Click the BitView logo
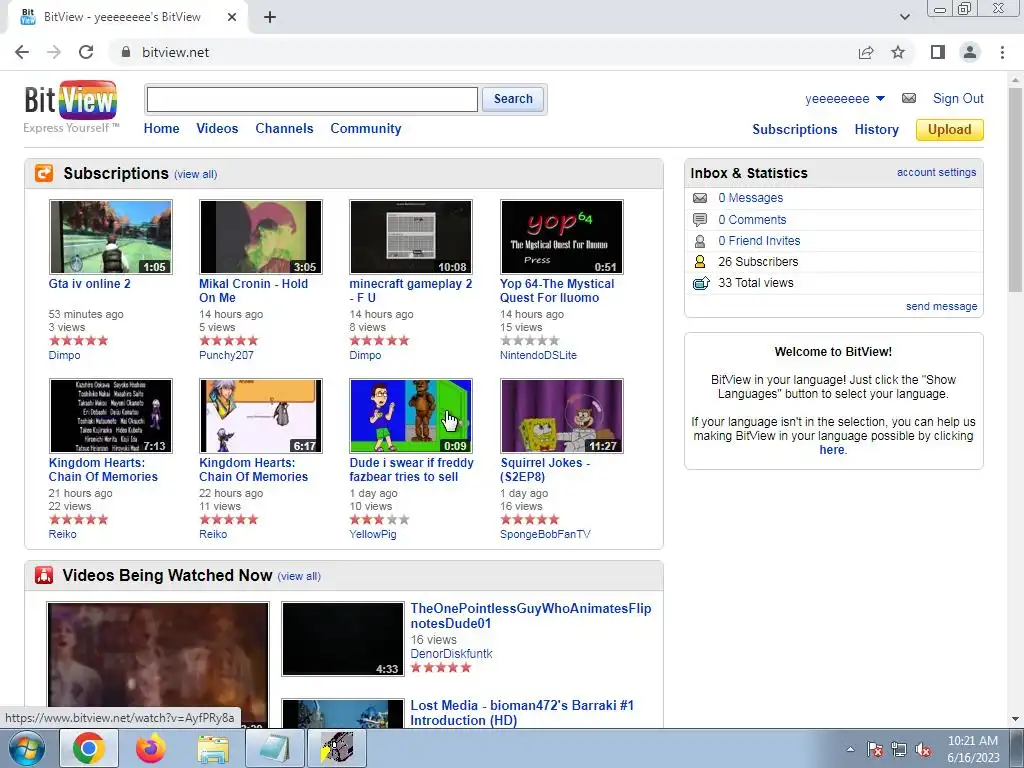 coord(71,106)
